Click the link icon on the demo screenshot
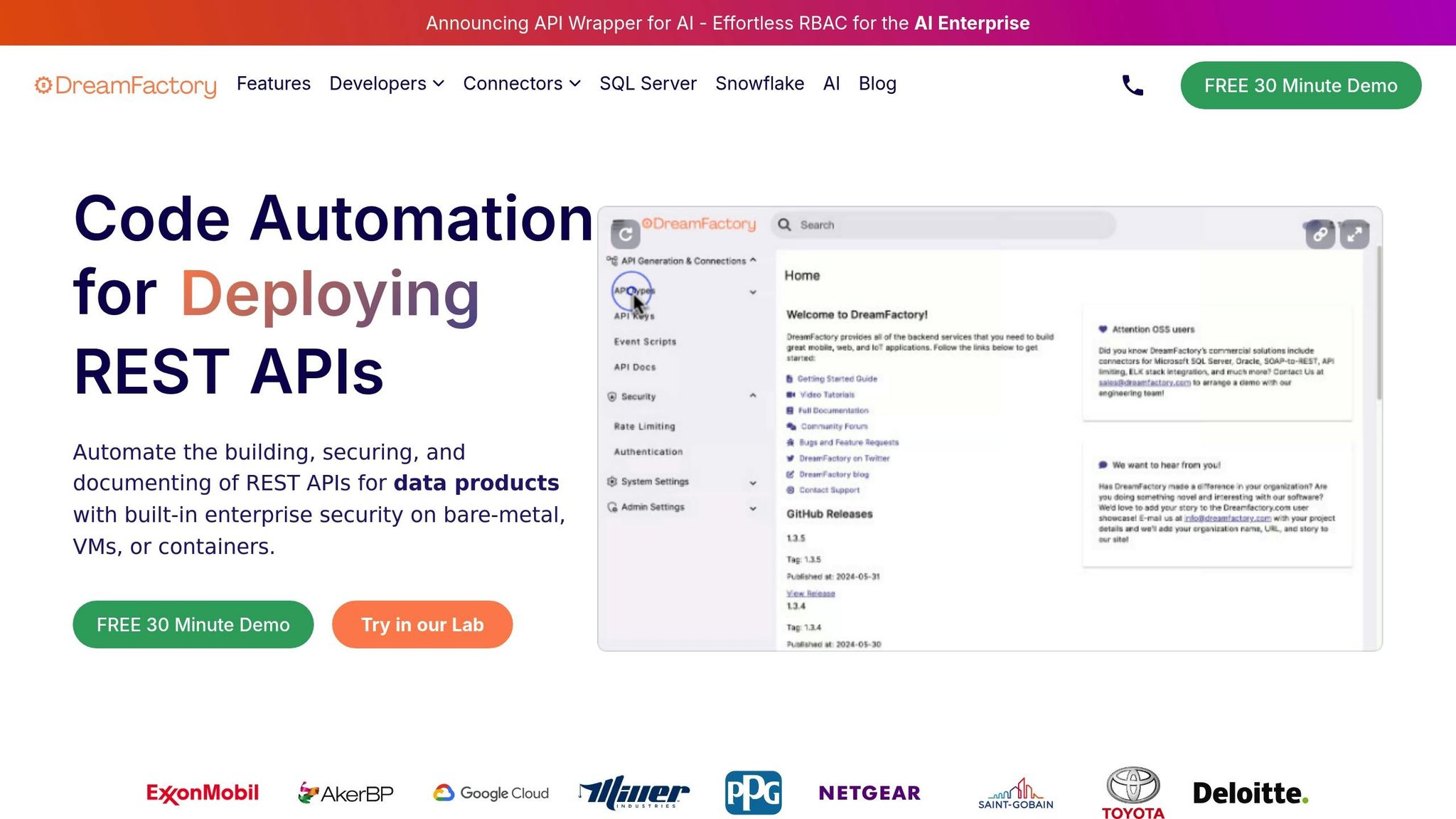 1321,233
